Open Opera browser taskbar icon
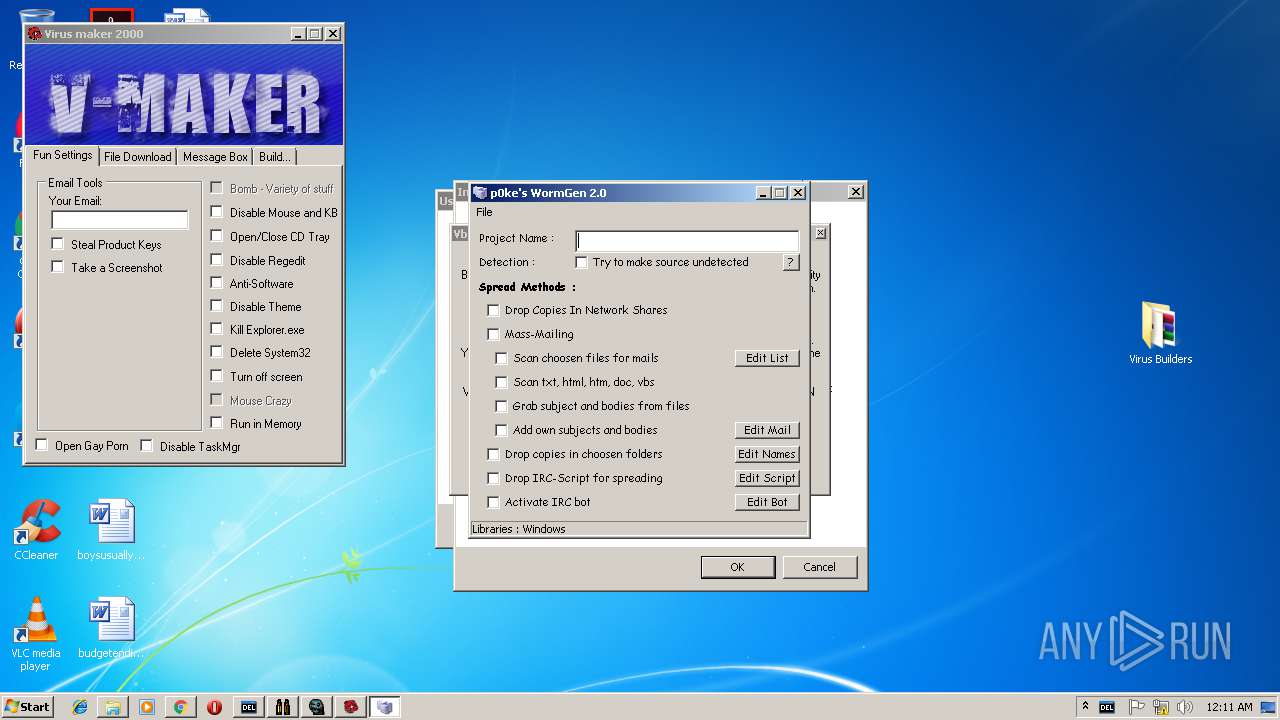The height and width of the screenshot is (720, 1280). (x=214, y=707)
